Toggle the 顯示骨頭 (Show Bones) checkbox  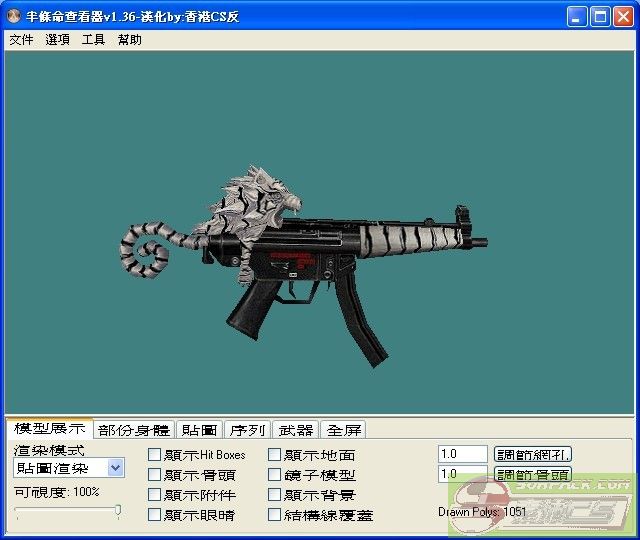(155, 475)
